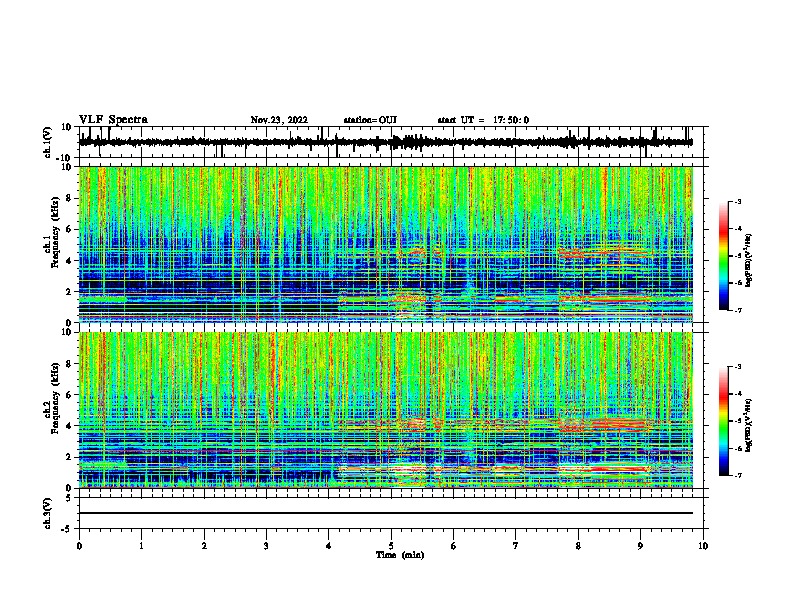
Task: Click the ch.2 spectrogram panel
Action: click(386, 410)
